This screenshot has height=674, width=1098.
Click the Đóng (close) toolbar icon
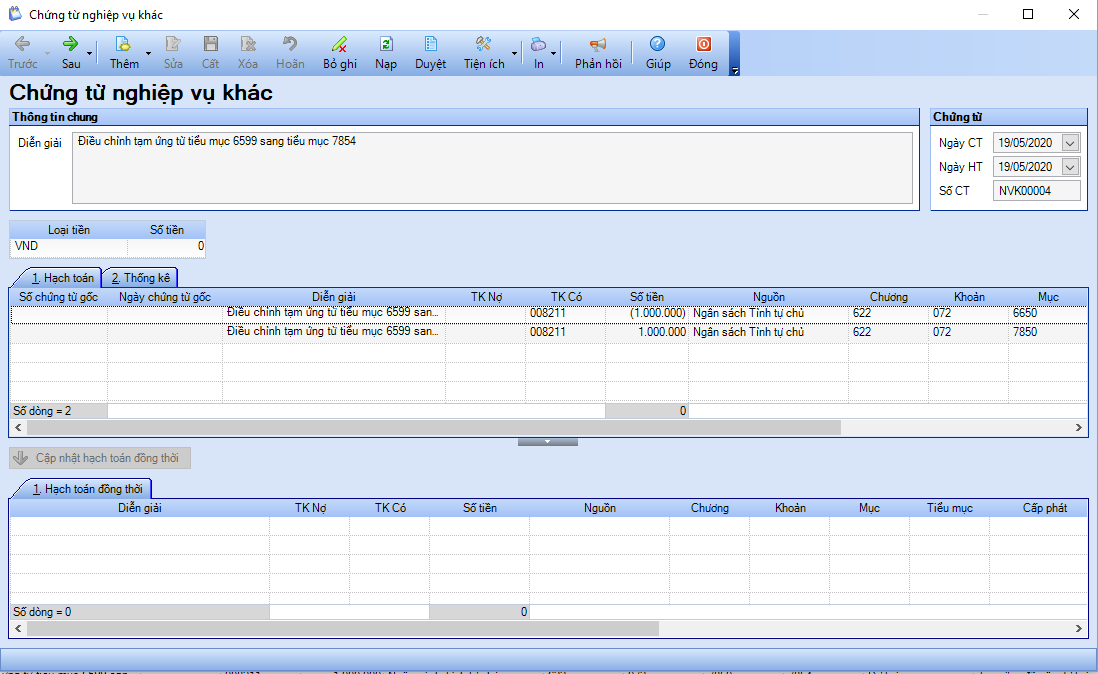[x=703, y=44]
